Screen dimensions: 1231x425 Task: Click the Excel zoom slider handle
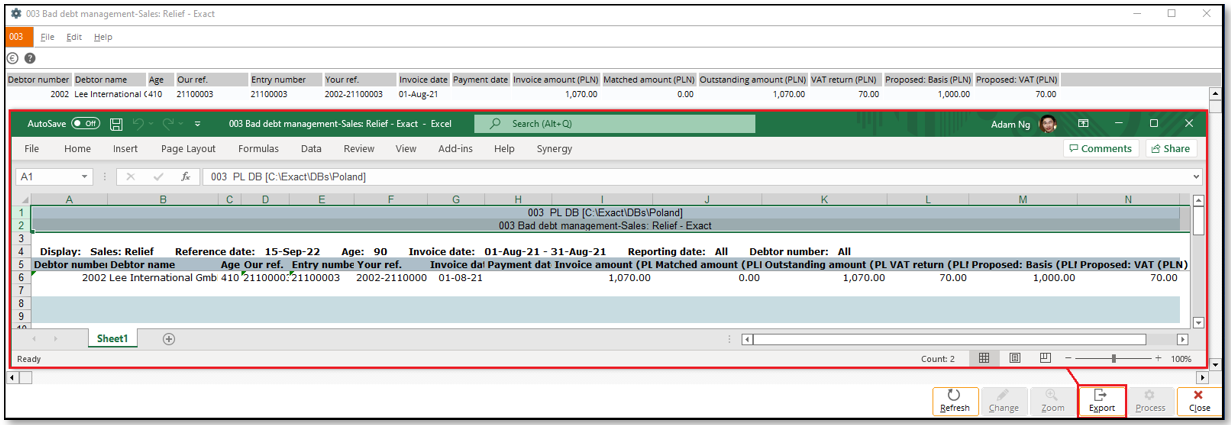tap(1114, 358)
